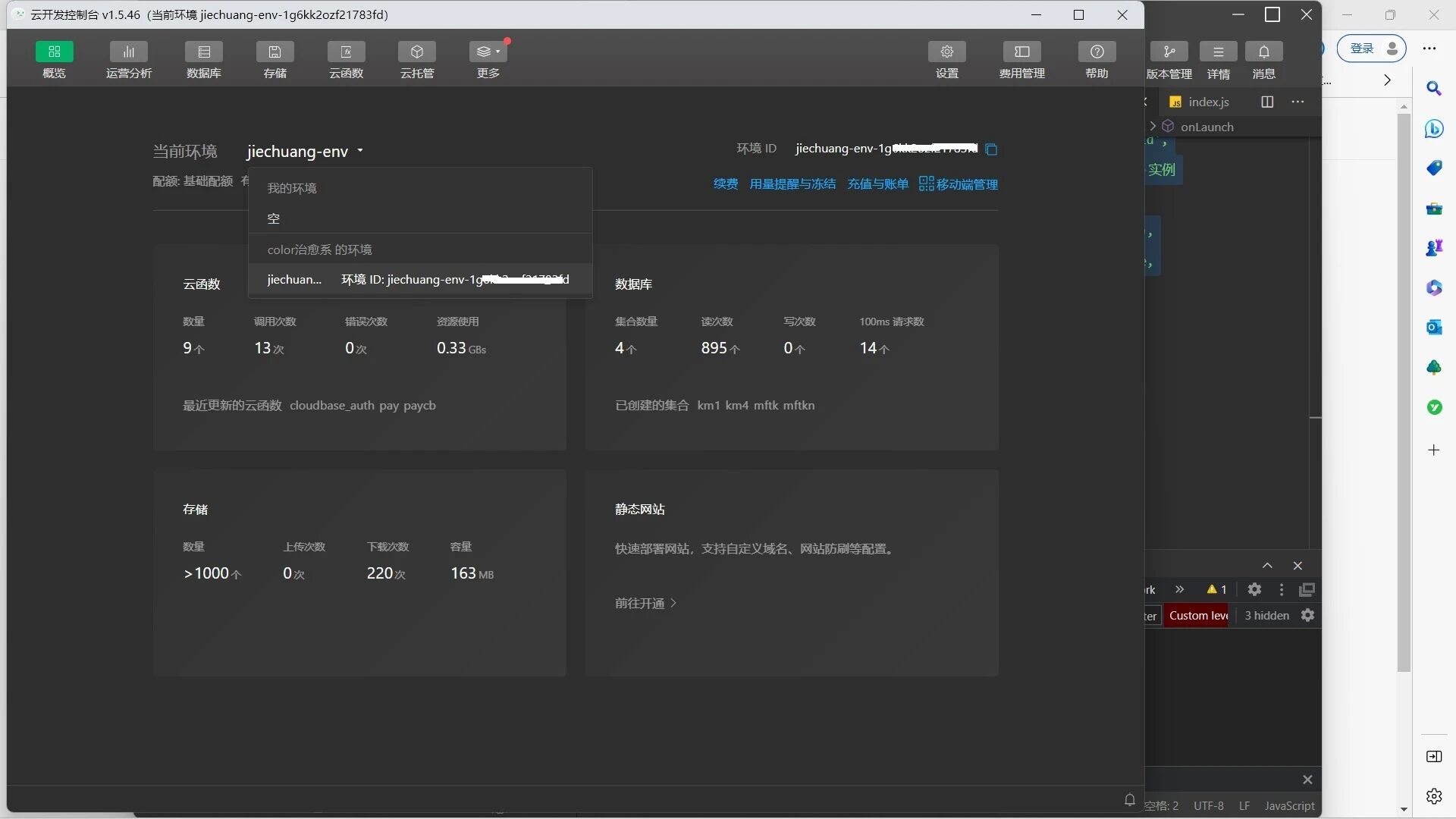The width and height of the screenshot is (1456, 819).
Task: Collapse the jiechuang-env environment dropdown
Action: point(360,151)
